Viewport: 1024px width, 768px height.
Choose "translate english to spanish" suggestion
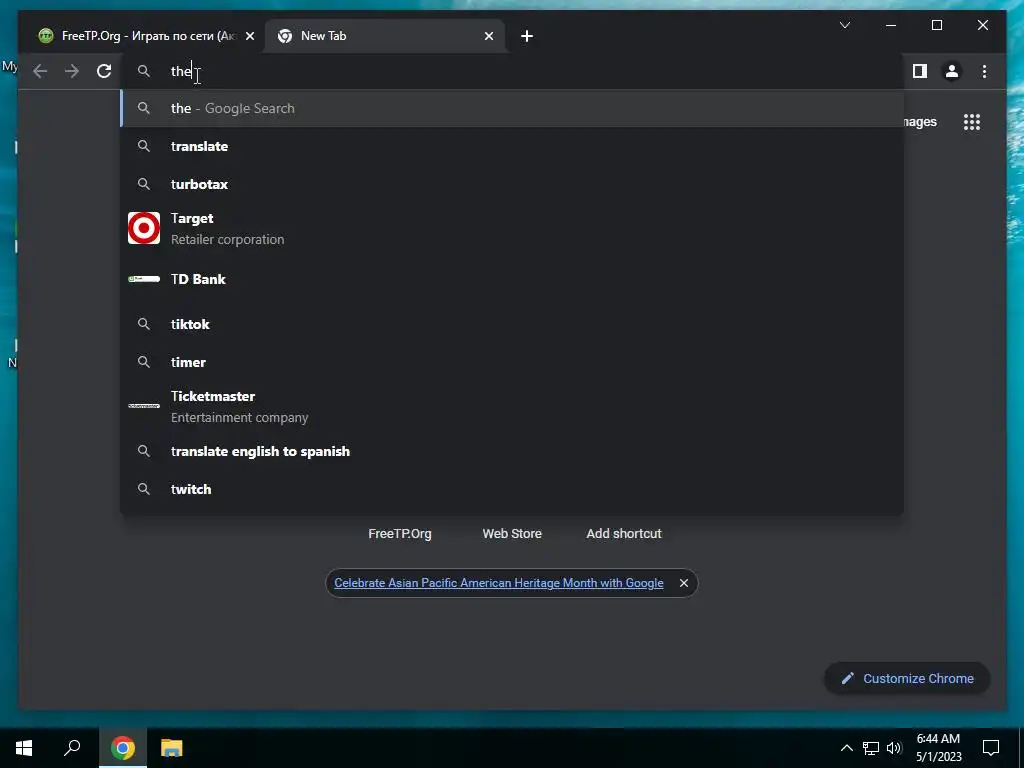pyautogui.click(x=513, y=451)
